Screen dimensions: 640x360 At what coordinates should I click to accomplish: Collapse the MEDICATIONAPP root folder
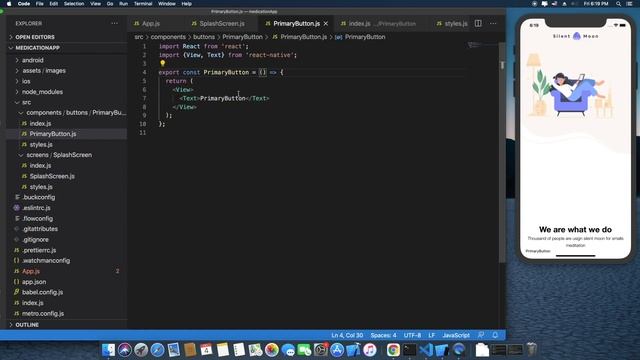pyautogui.click(x=67, y=48)
